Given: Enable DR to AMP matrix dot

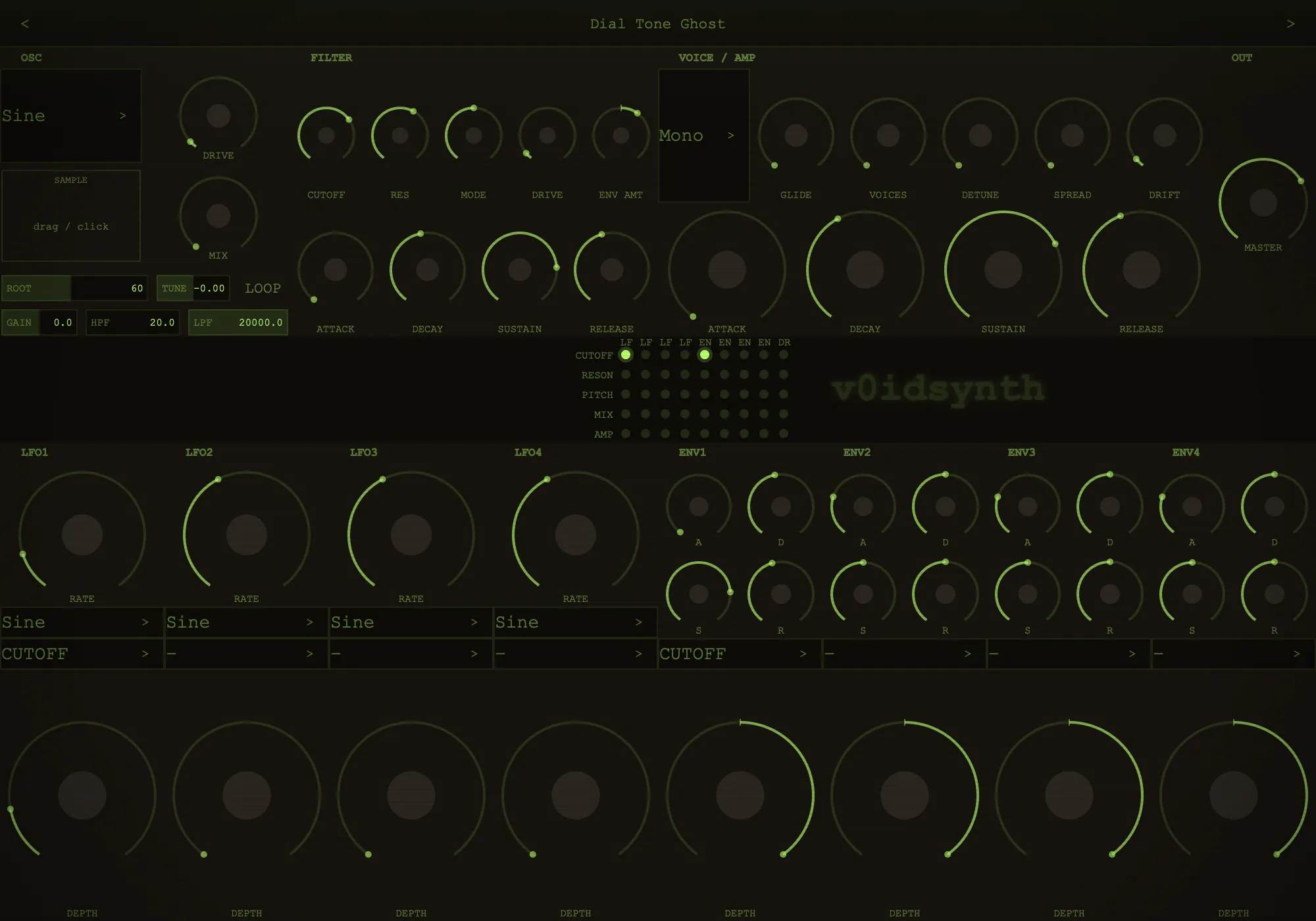Looking at the screenshot, I should point(784,434).
